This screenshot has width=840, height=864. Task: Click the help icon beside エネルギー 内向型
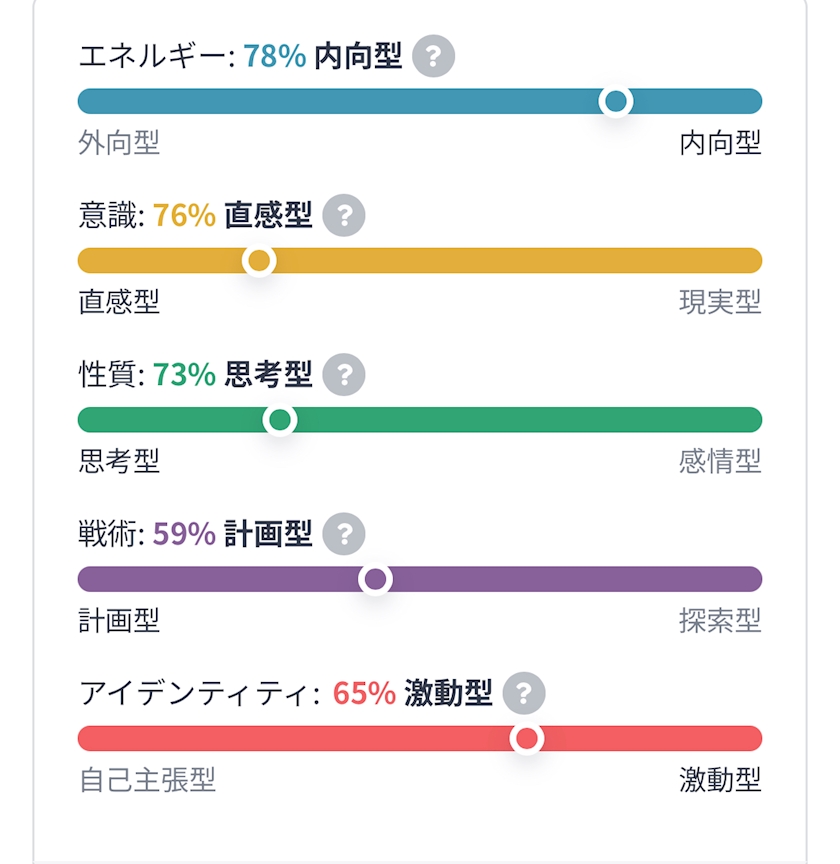pos(433,56)
